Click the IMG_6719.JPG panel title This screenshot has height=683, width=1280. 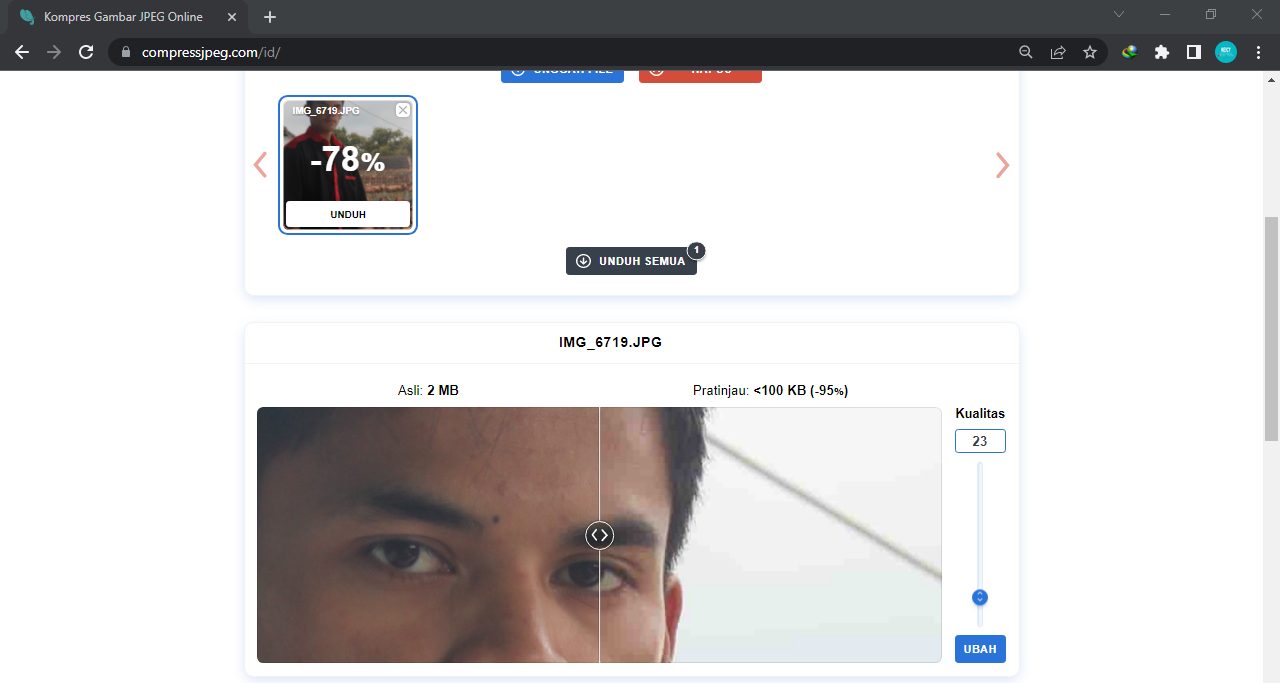pos(610,342)
